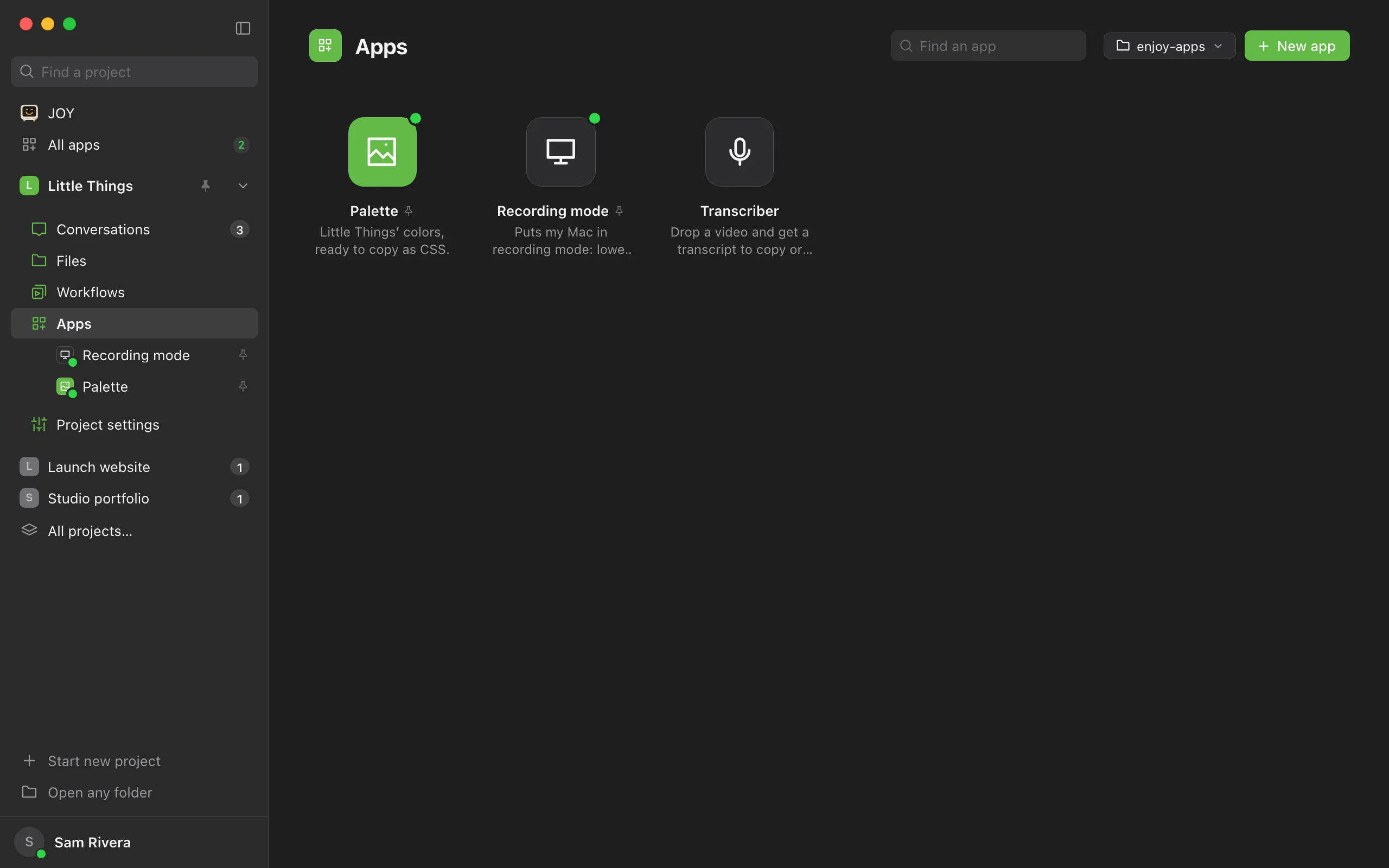
Task: Open the Launch website project
Action: (135, 467)
